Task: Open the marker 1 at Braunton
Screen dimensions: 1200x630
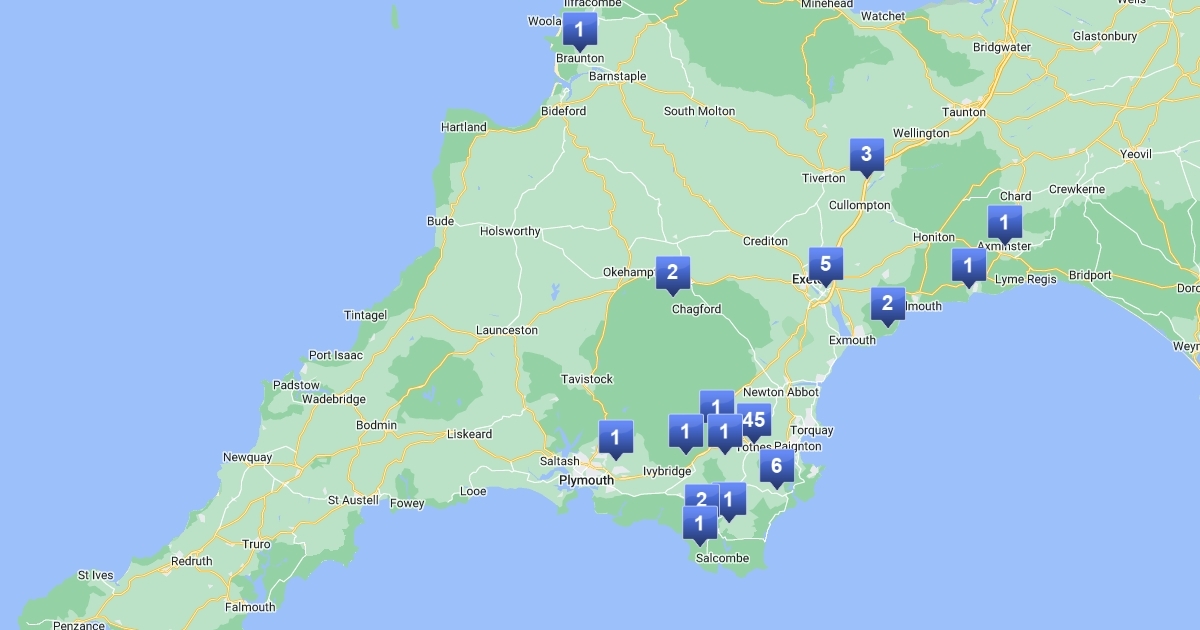Action: click(x=579, y=30)
